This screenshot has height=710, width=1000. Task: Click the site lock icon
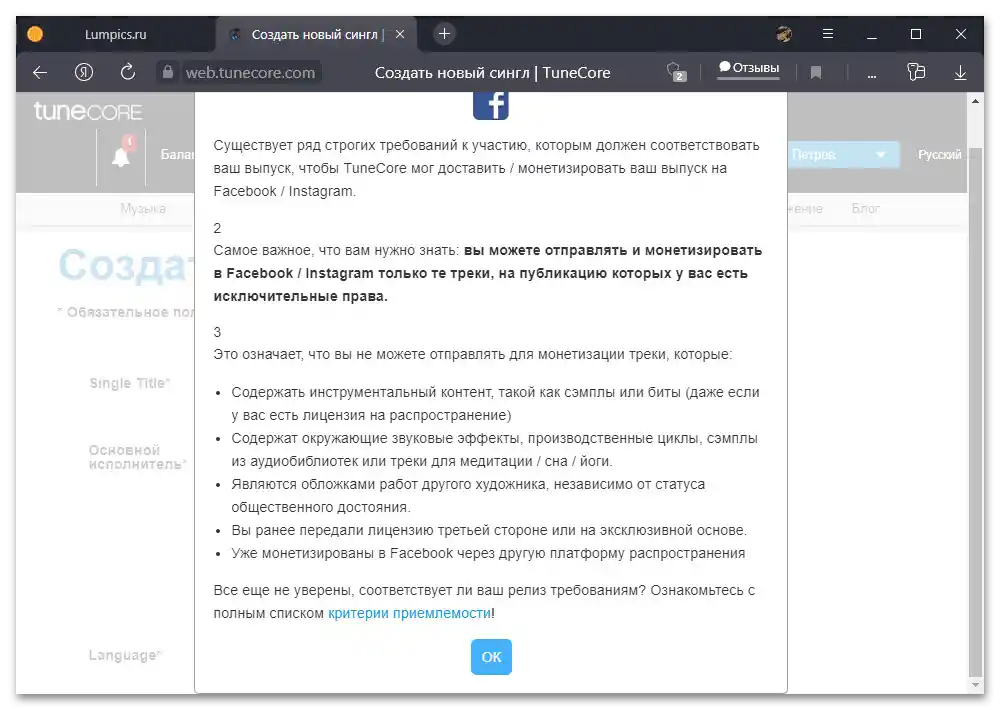(x=167, y=72)
